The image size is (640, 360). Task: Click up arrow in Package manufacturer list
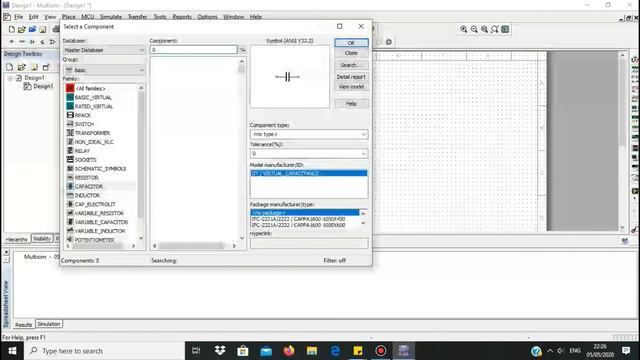pyautogui.click(x=363, y=213)
